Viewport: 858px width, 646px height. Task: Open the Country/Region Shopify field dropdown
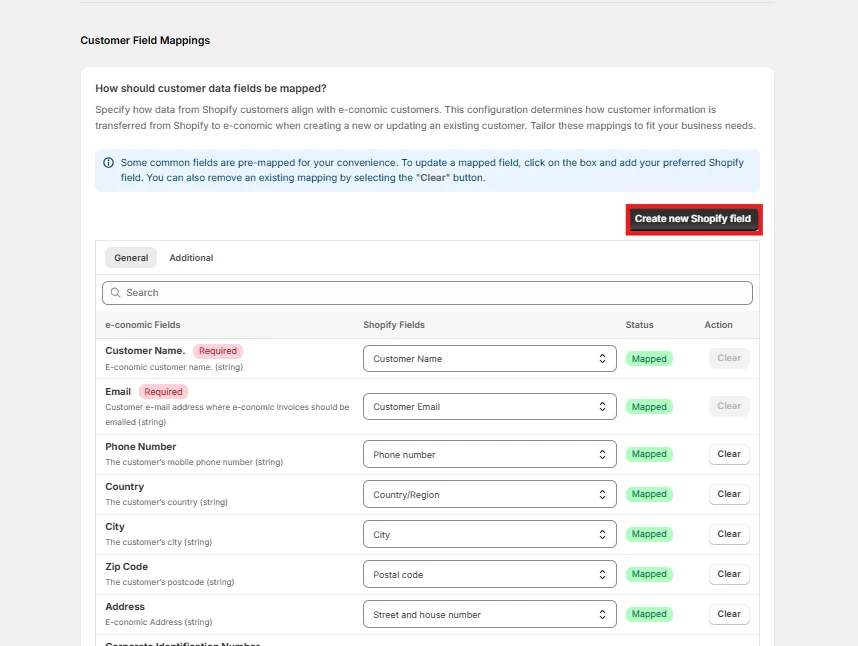pos(490,494)
